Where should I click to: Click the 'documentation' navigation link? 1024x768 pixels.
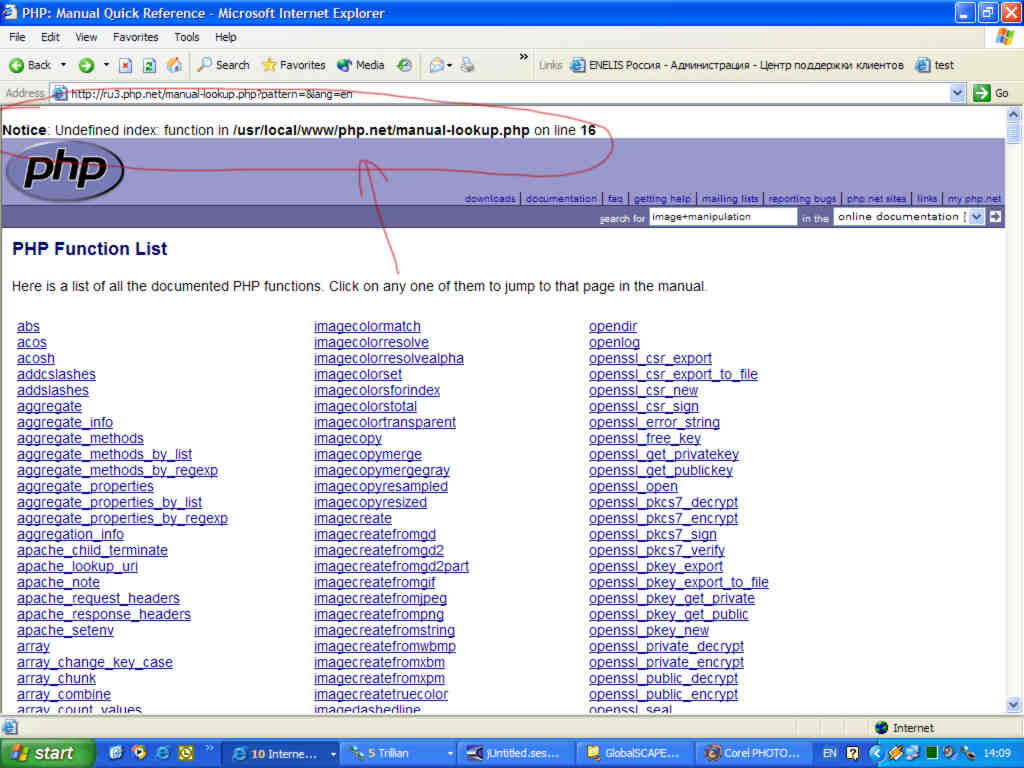pyautogui.click(x=561, y=199)
